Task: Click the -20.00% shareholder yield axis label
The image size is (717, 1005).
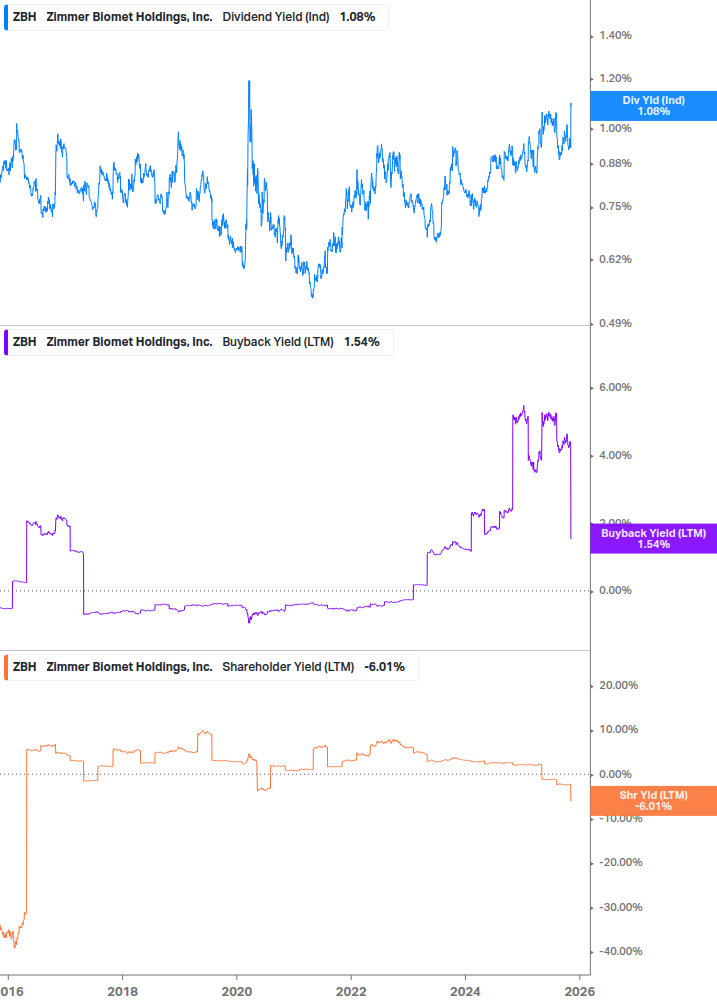Action: point(620,862)
